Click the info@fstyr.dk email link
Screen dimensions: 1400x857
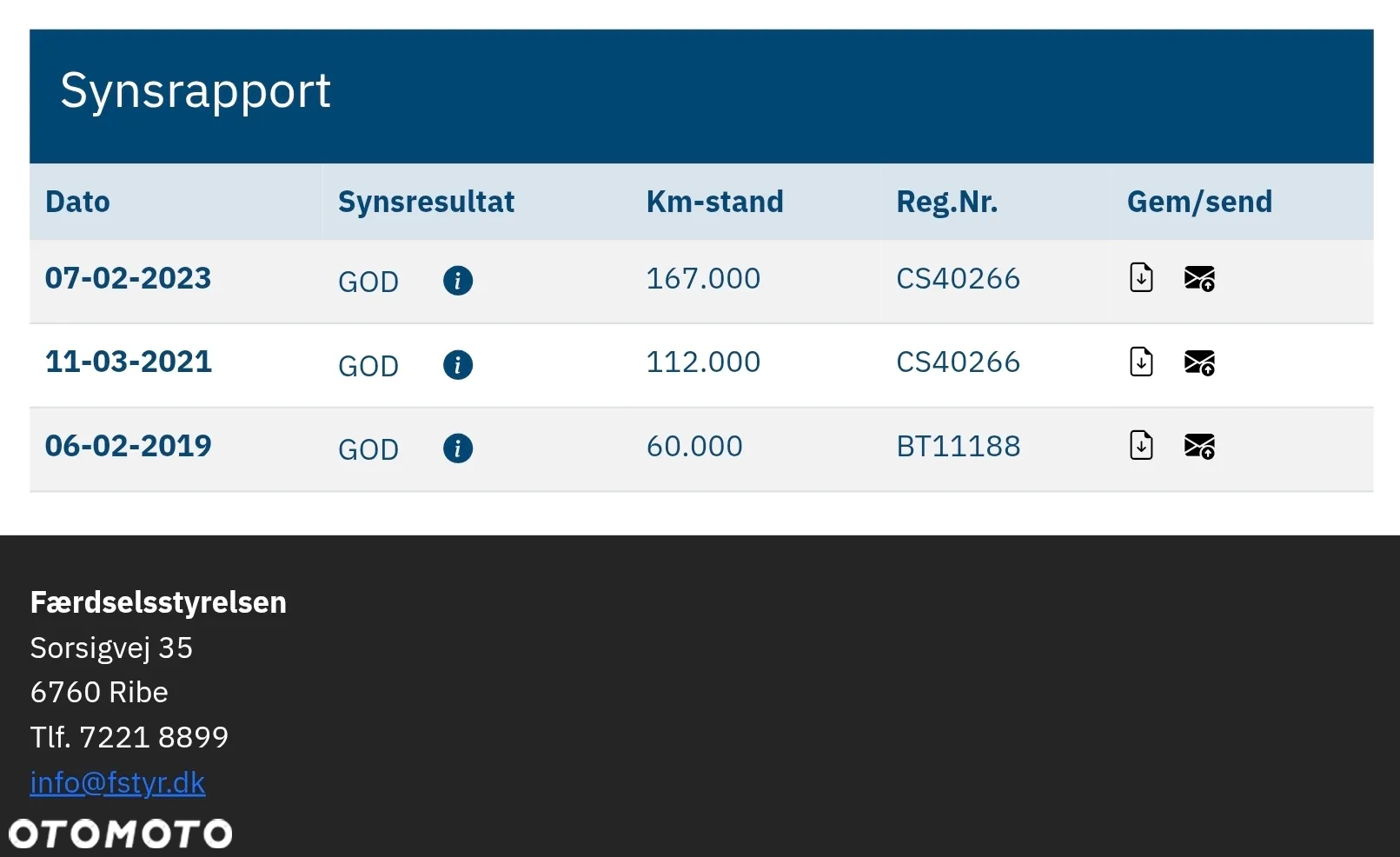coord(117,782)
